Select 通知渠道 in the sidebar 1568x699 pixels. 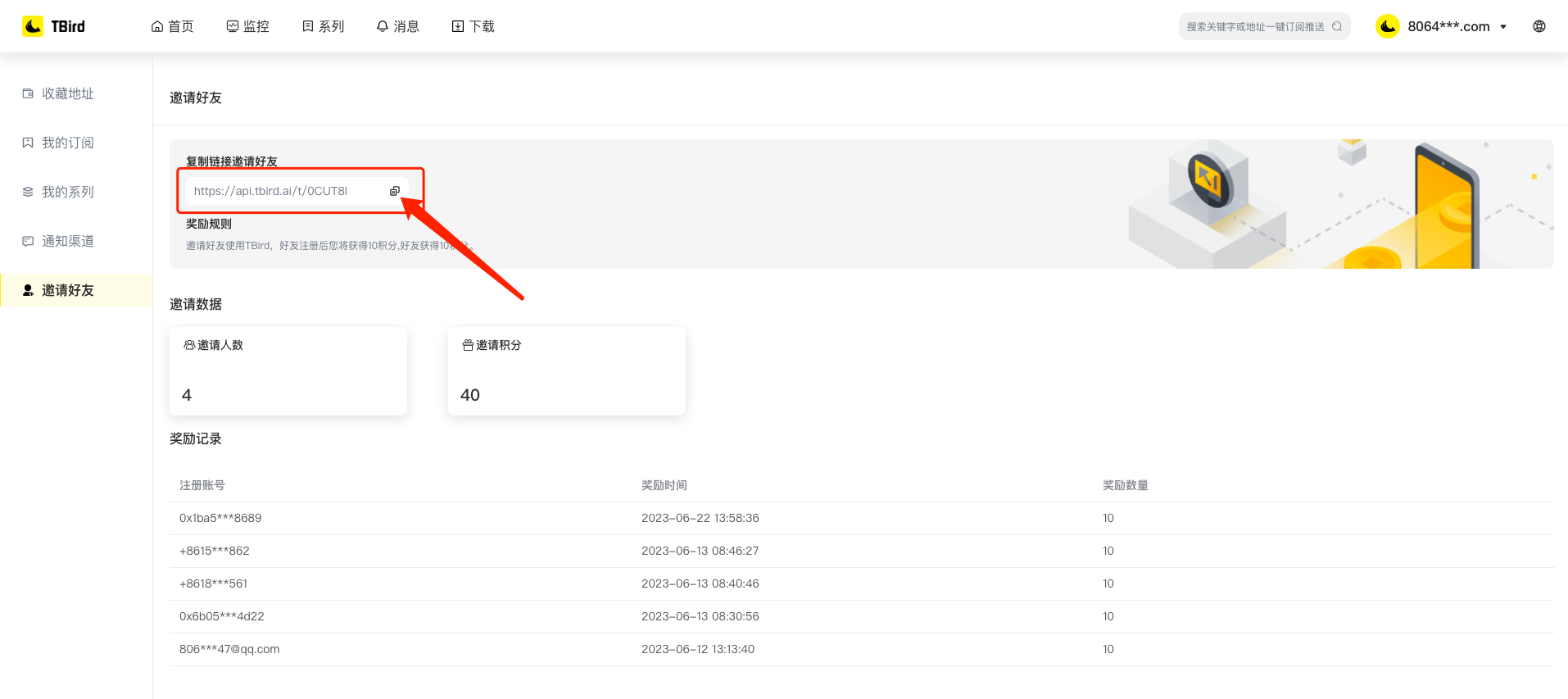tap(67, 241)
